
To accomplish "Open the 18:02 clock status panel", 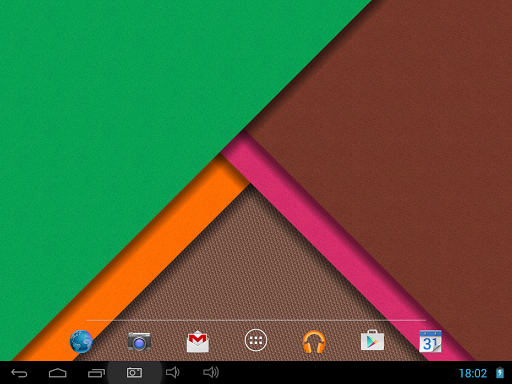I will 473,373.
